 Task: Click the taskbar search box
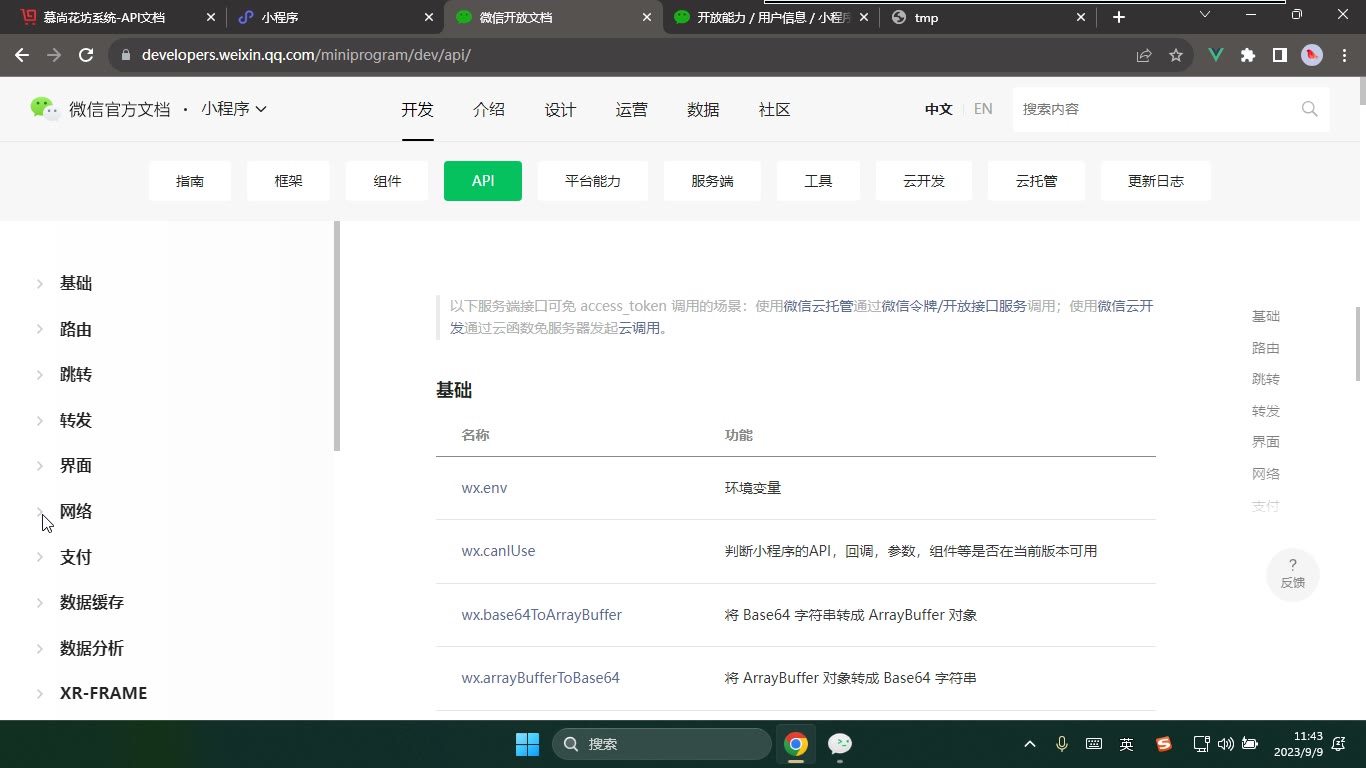click(661, 744)
